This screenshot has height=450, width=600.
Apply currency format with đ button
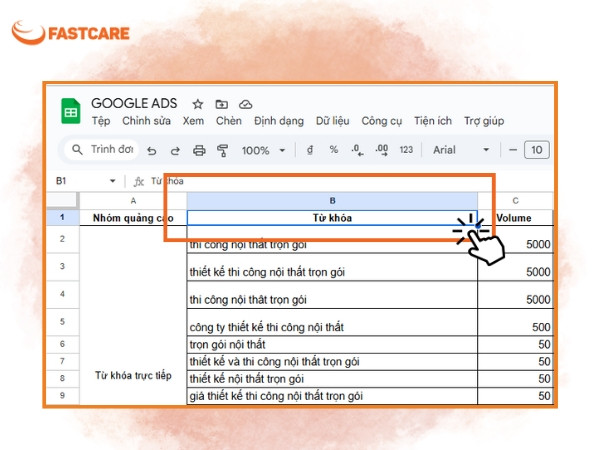310,150
